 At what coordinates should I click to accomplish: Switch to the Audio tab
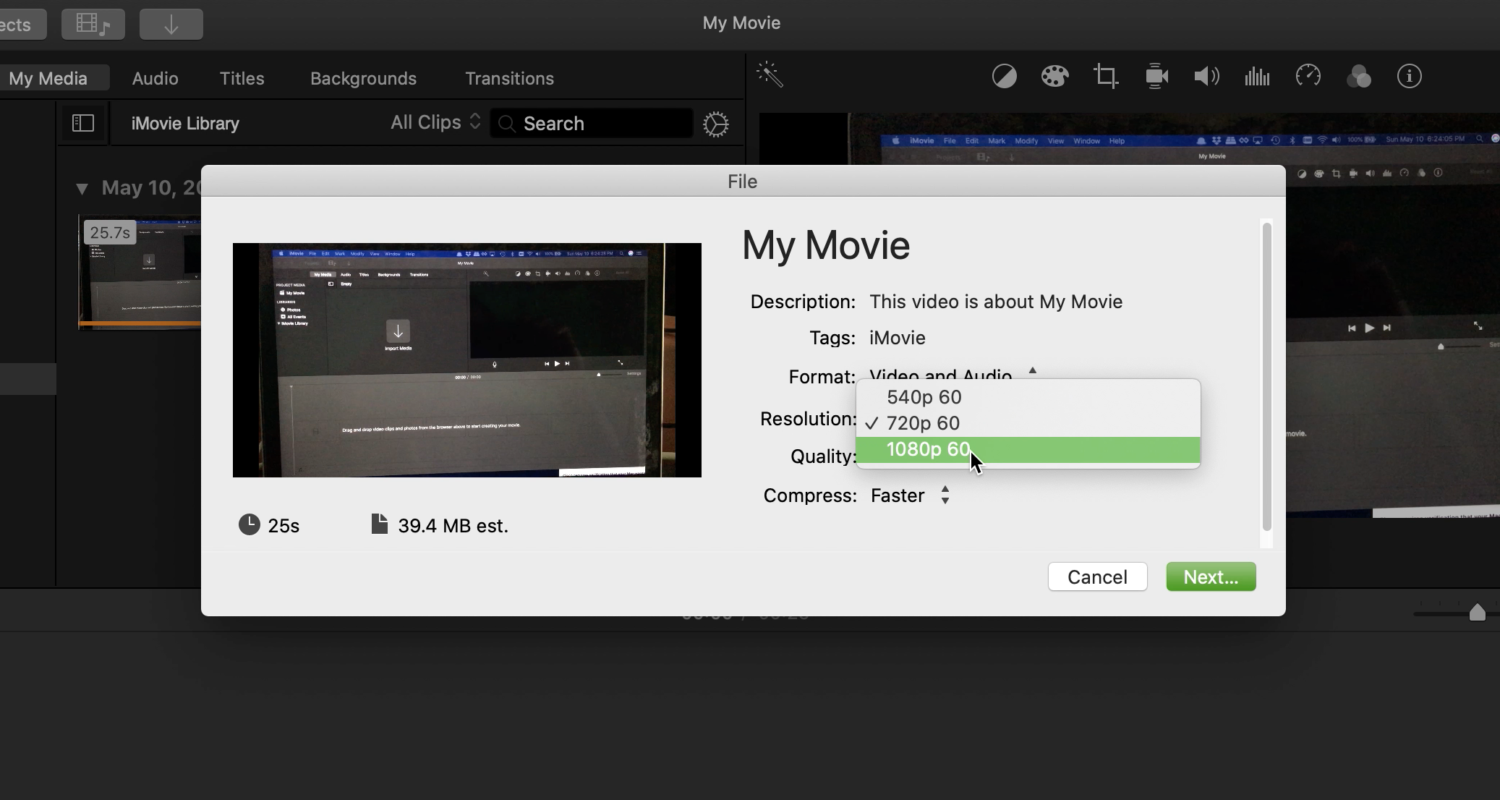[x=155, y=78]
